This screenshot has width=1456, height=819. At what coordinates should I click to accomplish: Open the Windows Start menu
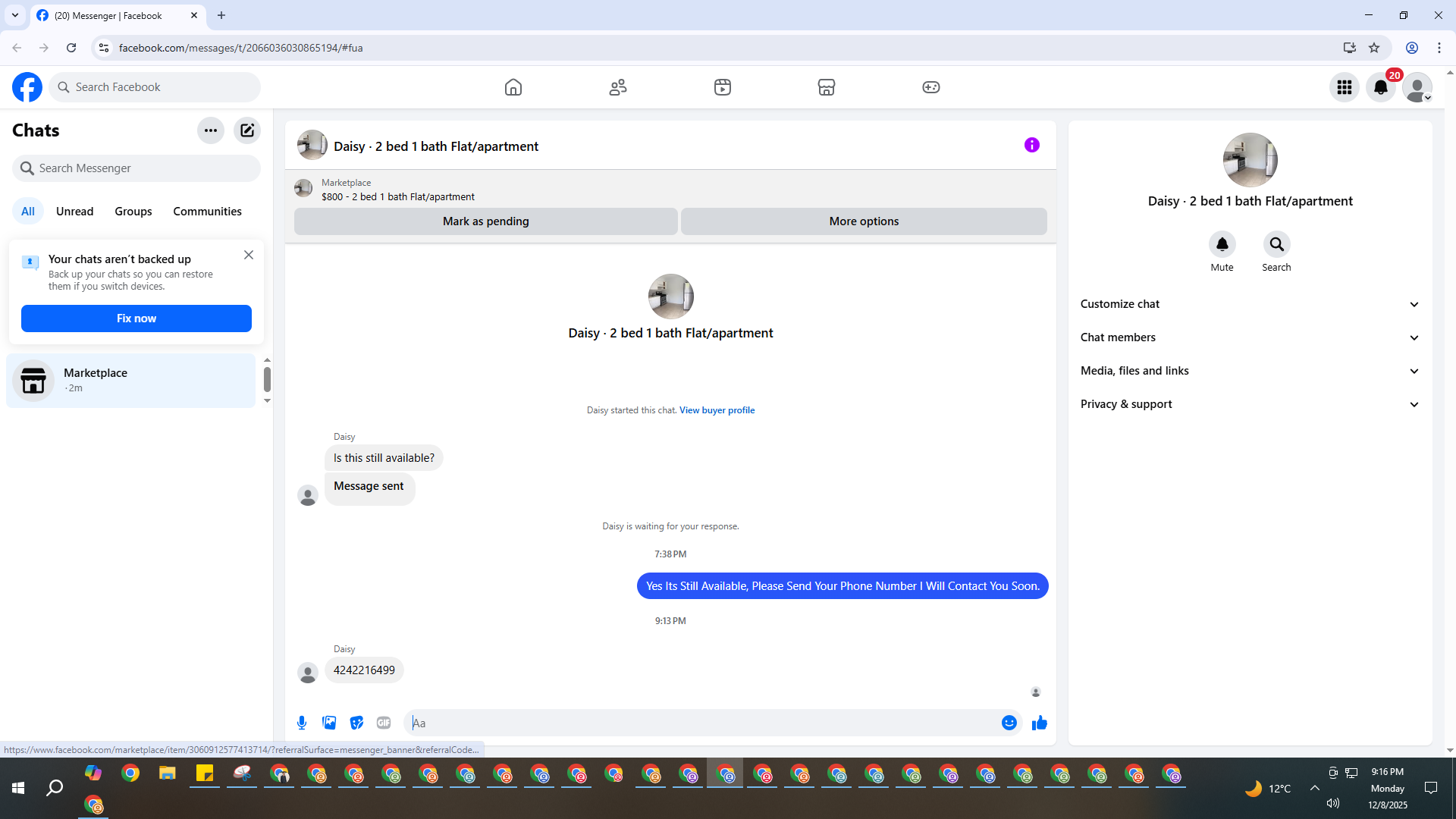pos(18,789)
